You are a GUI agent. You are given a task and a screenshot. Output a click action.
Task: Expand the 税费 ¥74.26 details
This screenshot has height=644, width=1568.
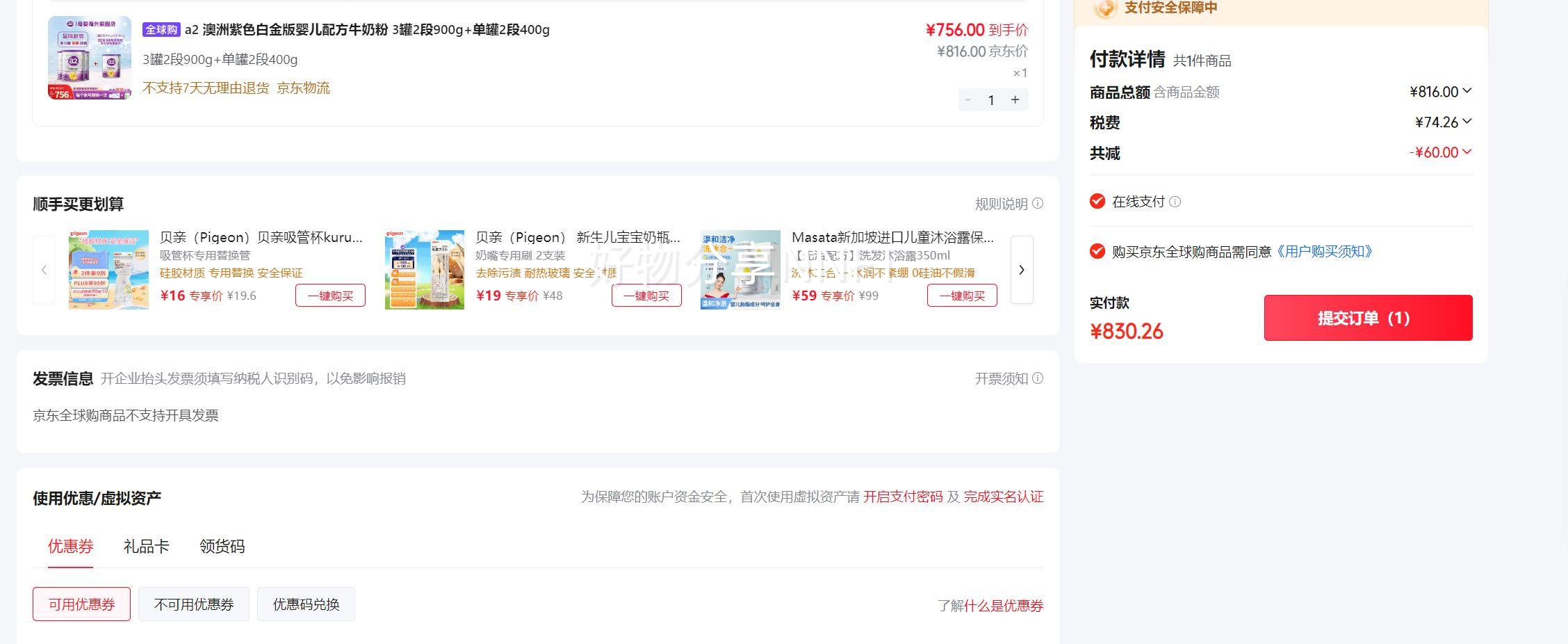click(1467, 122)
